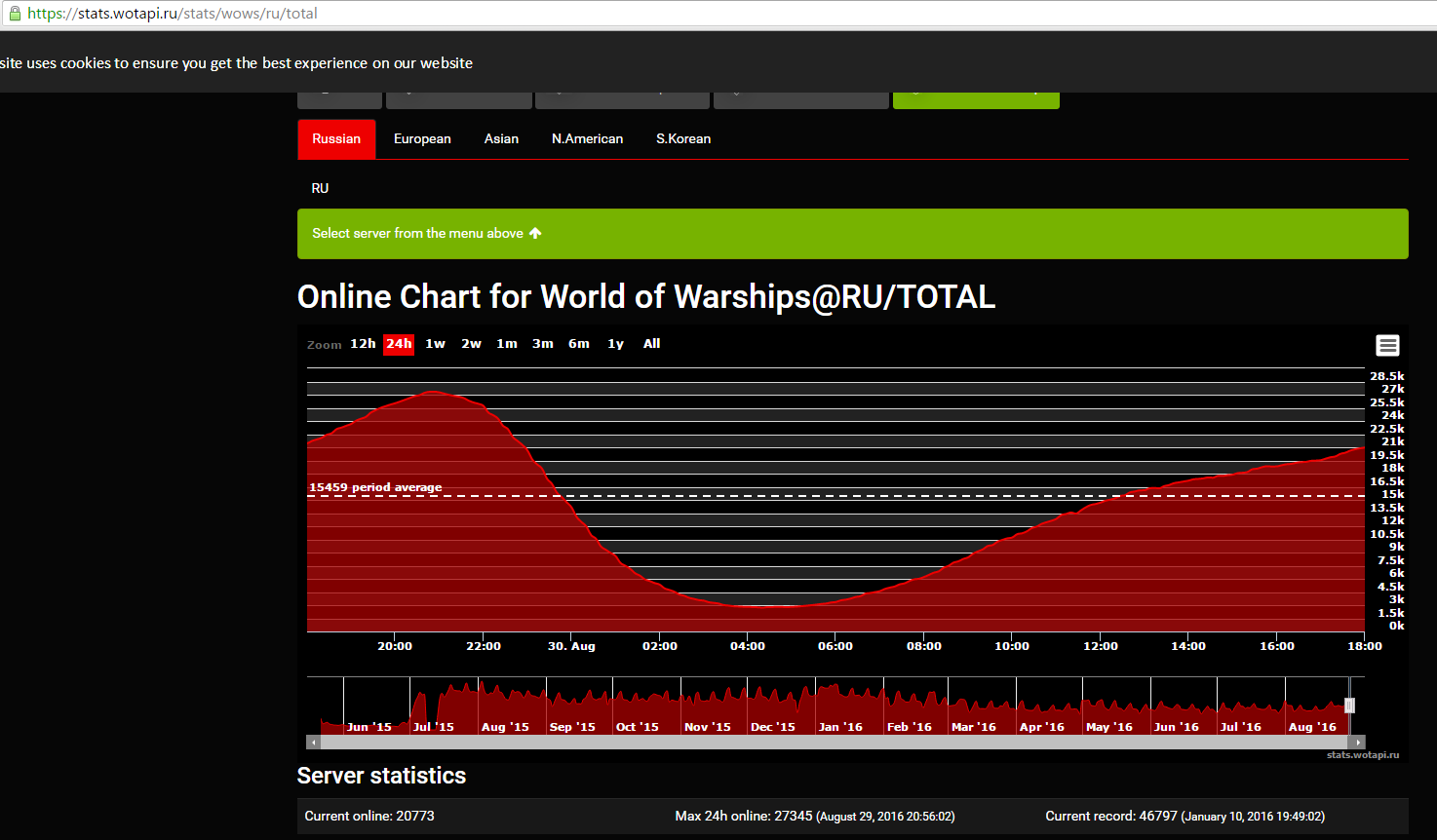
Task: Select the Russian region tab
Action: [336, 139]
